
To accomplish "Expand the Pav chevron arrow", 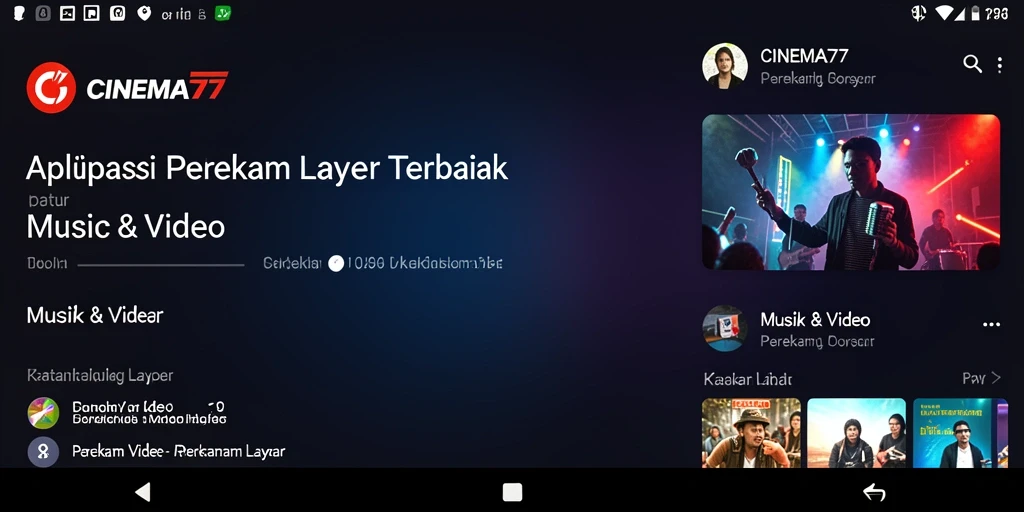I will [x=996, y=377].
